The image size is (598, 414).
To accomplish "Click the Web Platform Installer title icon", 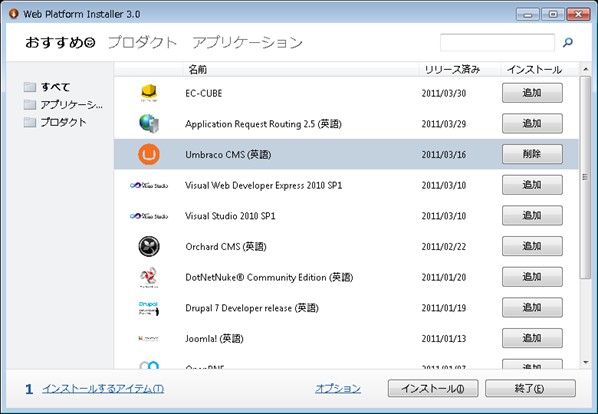I will pyautogui.click(x=13, y=14).
